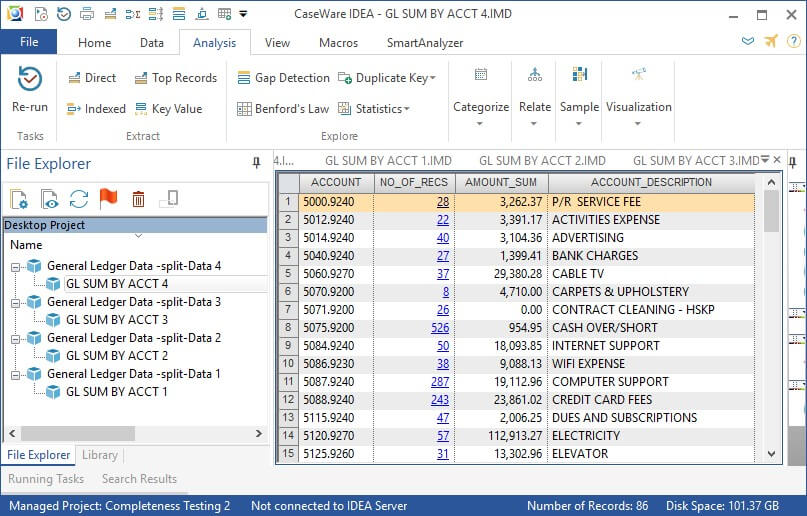This screenshot has width=807, height=516.
Task: Open Quick Access Toolbar customize arrow
Action: coord(243,14)
